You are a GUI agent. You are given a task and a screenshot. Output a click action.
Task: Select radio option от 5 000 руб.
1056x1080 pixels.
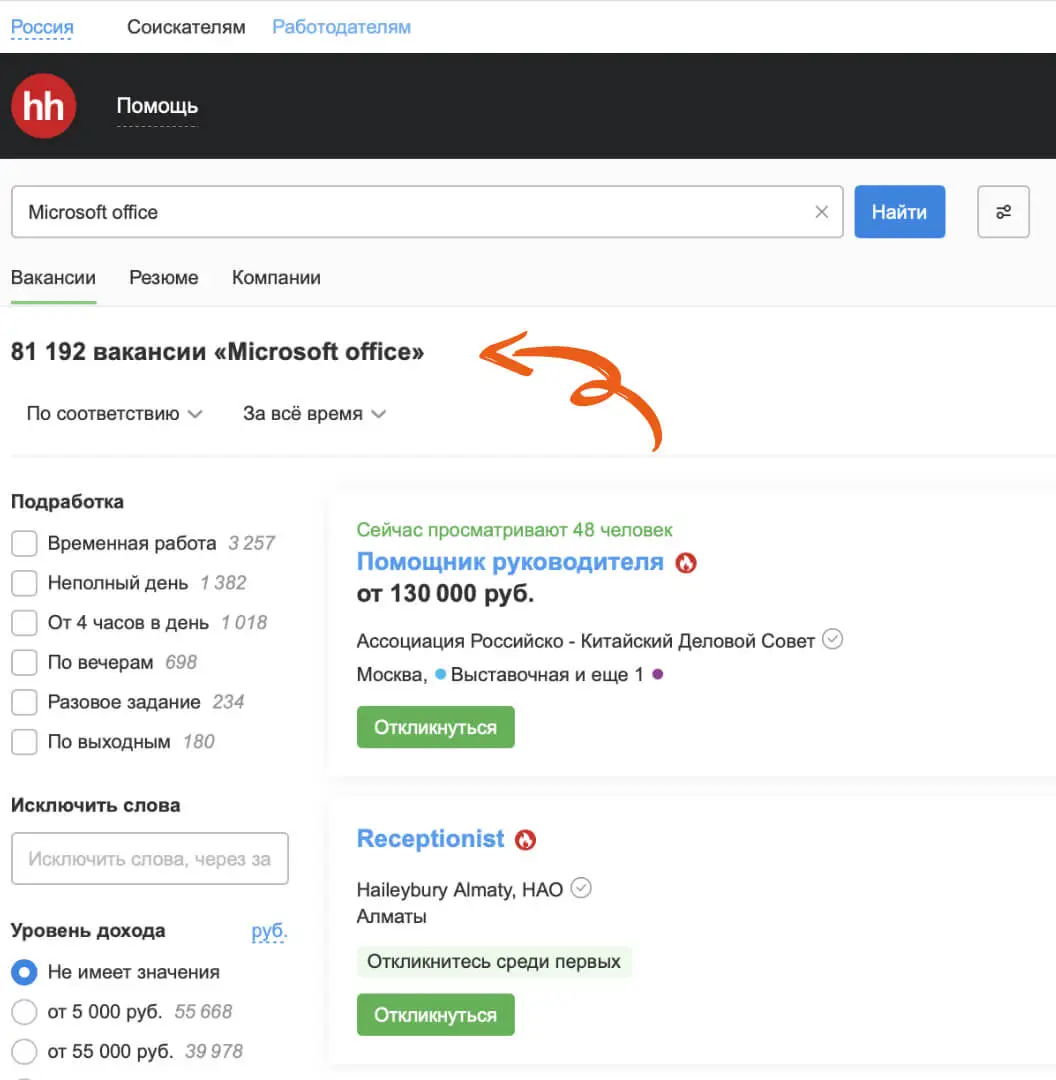click(24, 1012)
